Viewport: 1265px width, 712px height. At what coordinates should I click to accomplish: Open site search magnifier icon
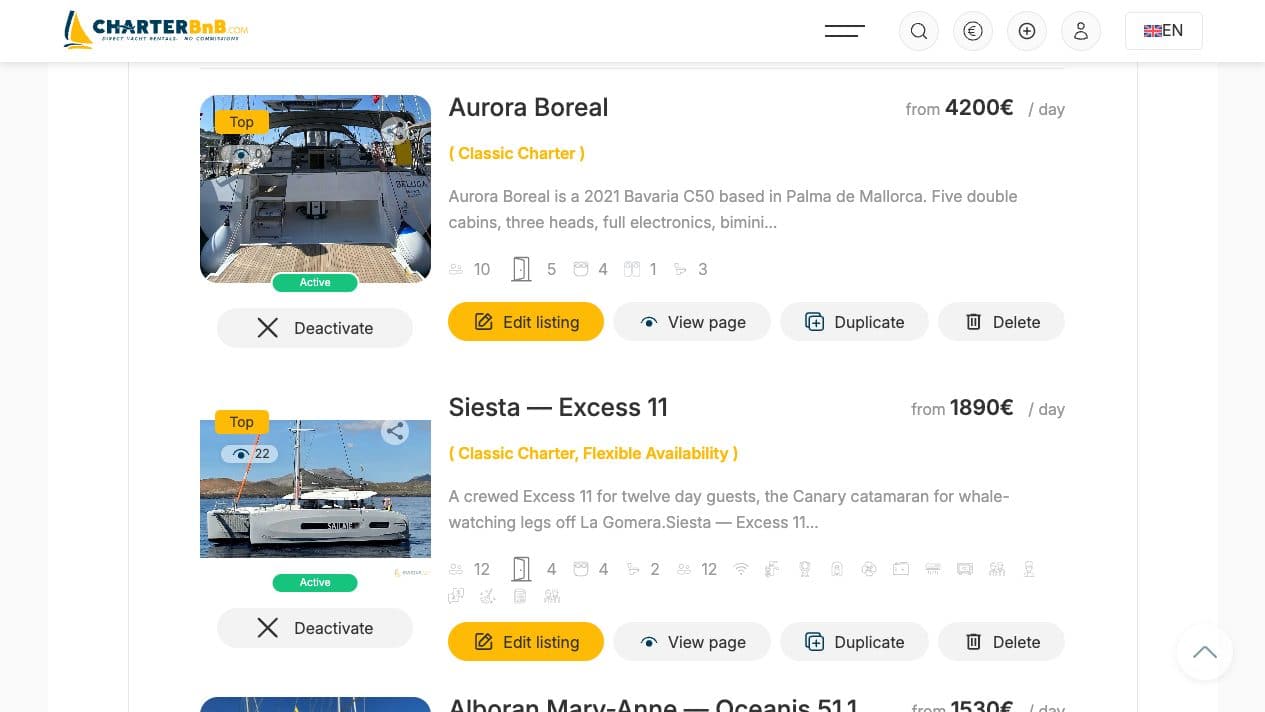pos(919,31)
